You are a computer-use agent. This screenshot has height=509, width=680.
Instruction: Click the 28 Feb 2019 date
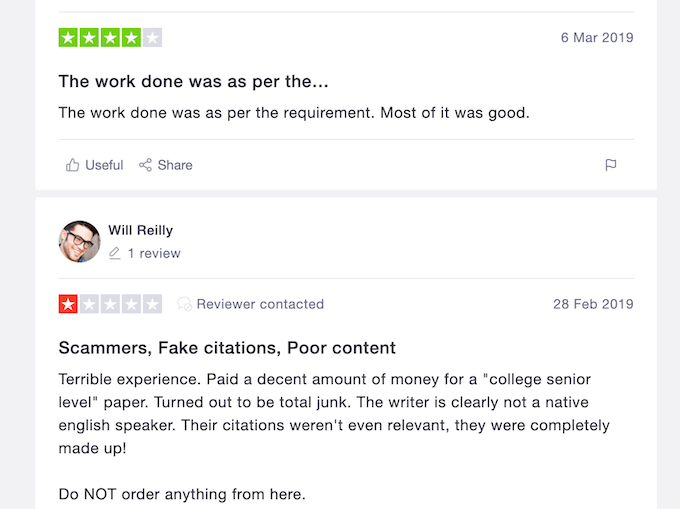[x=593, y=304]
